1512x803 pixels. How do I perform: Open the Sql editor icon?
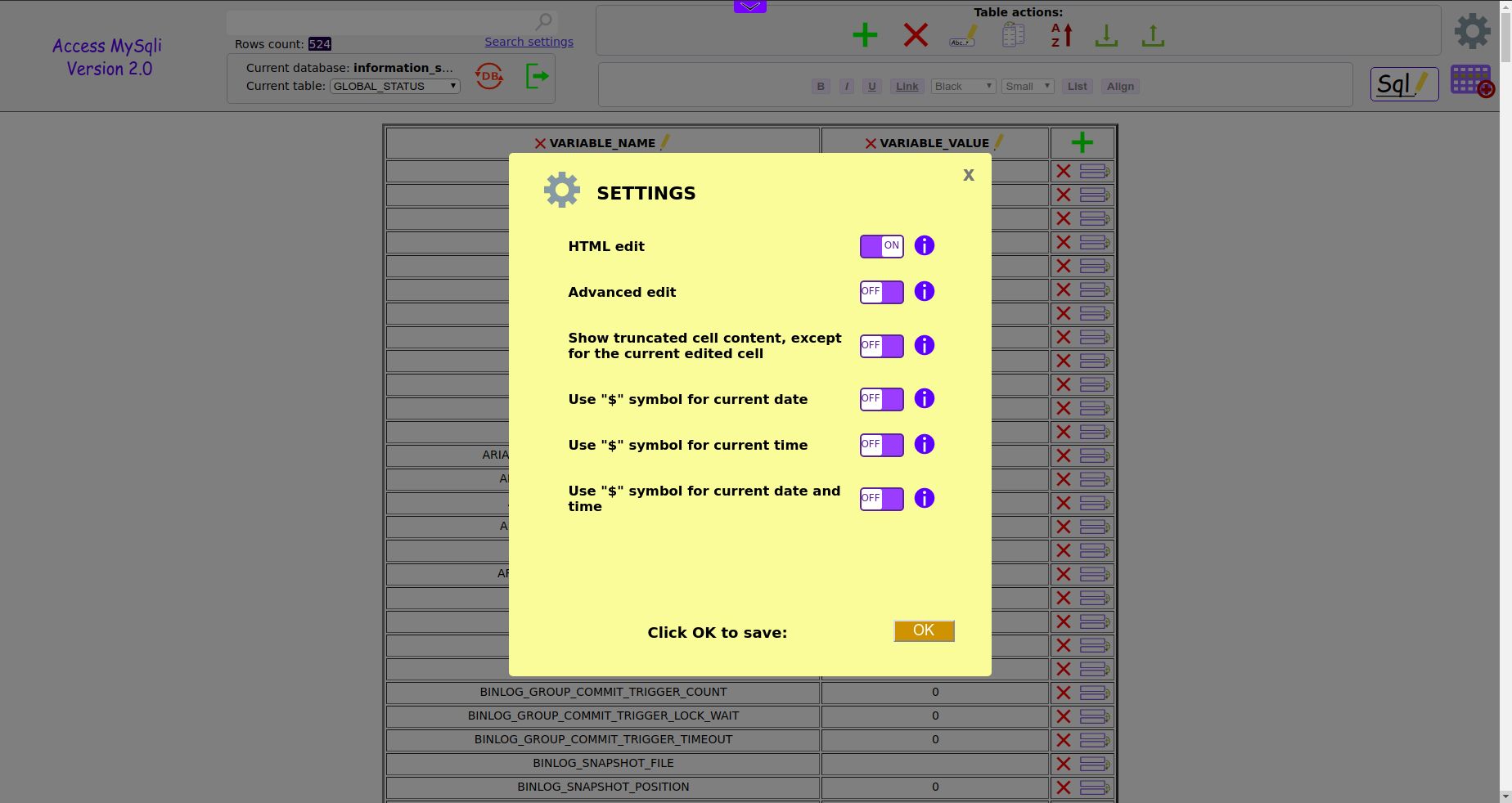1404,84
